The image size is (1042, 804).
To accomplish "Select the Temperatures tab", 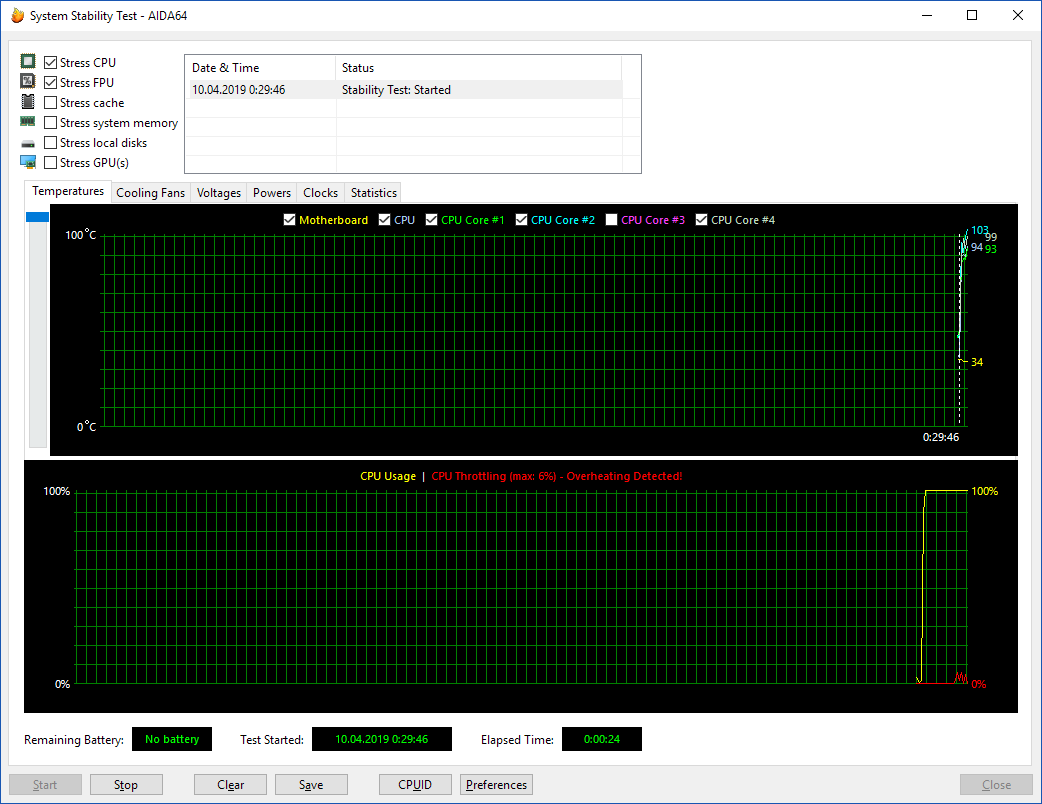I will pos(68,191).
